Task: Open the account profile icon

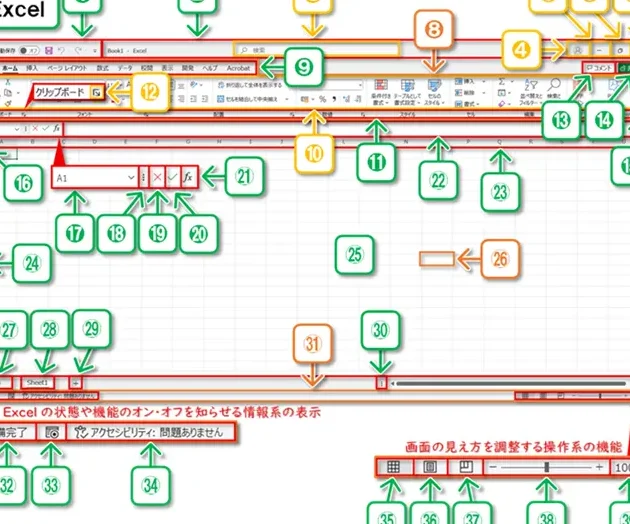Action: [x=578, y=50]
